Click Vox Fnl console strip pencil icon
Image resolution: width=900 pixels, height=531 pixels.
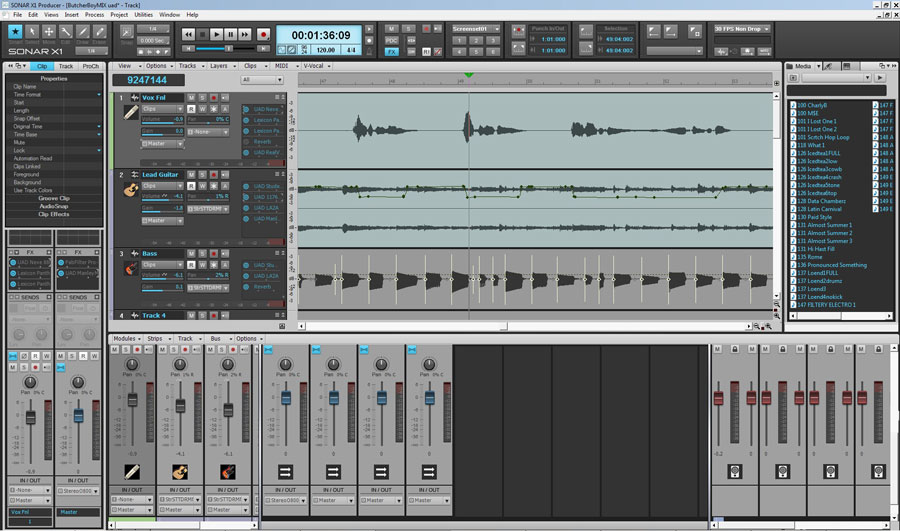pyautogui.click(x=132, y=472)
